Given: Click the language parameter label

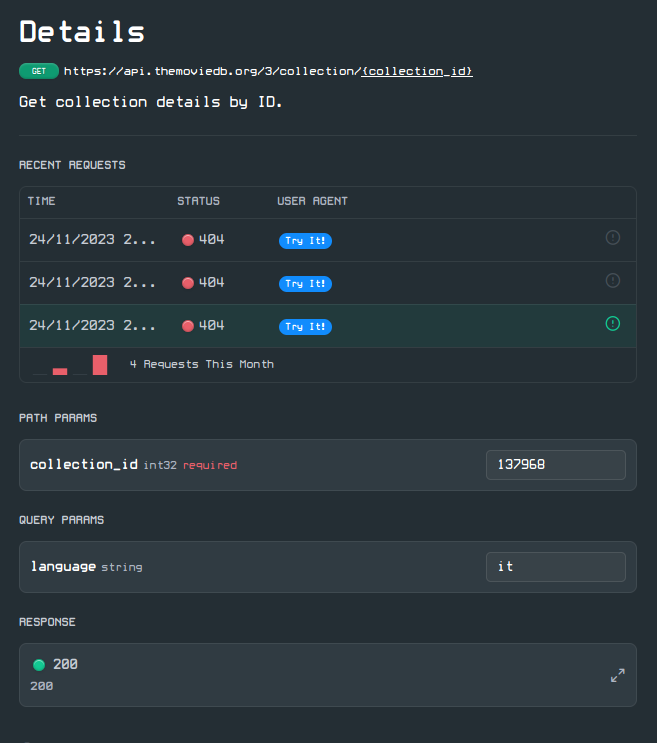Looking at the screenshot, I should [63, 567].
